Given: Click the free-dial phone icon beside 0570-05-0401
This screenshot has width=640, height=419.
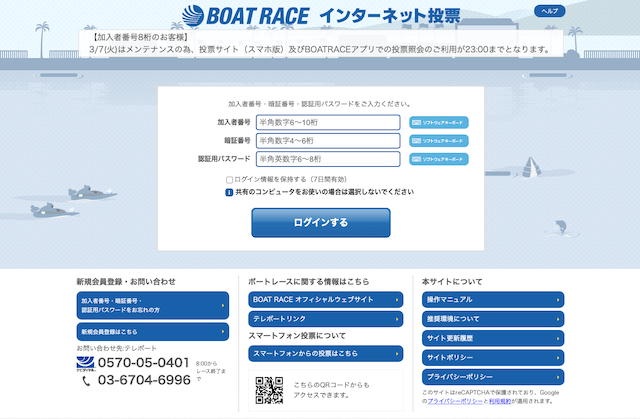Looking at the screenshot, I should point(86,362).
